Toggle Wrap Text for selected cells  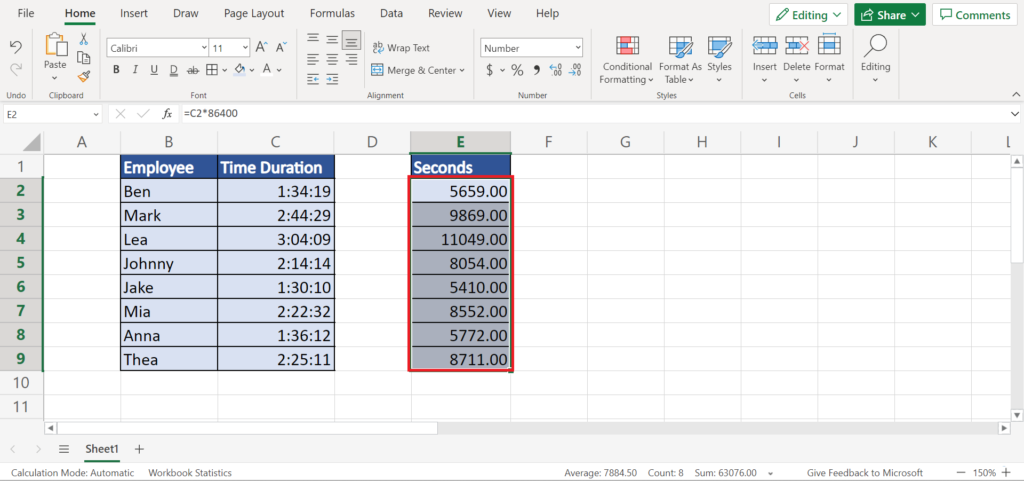point(400,47)
